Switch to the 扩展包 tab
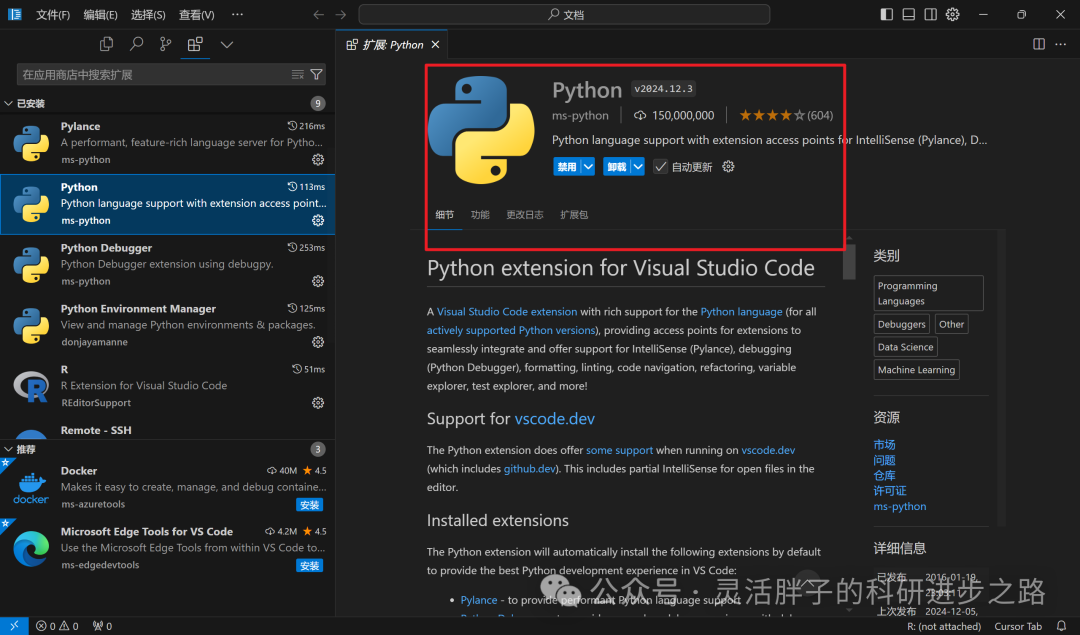1080x635 pixels. (x=574, y=215)
